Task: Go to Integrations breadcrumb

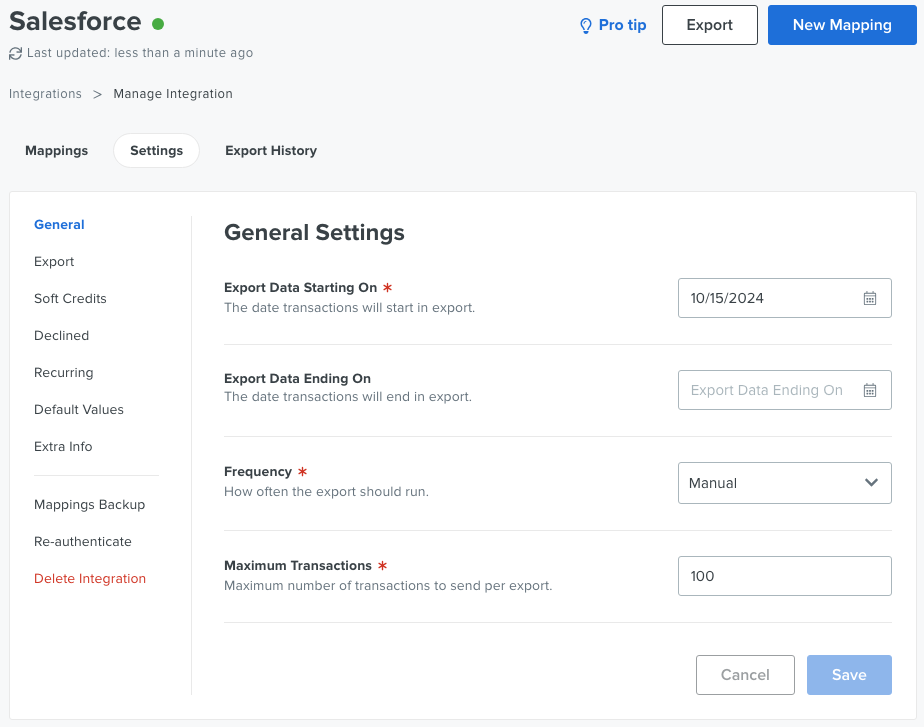Action: pos(45,94)
